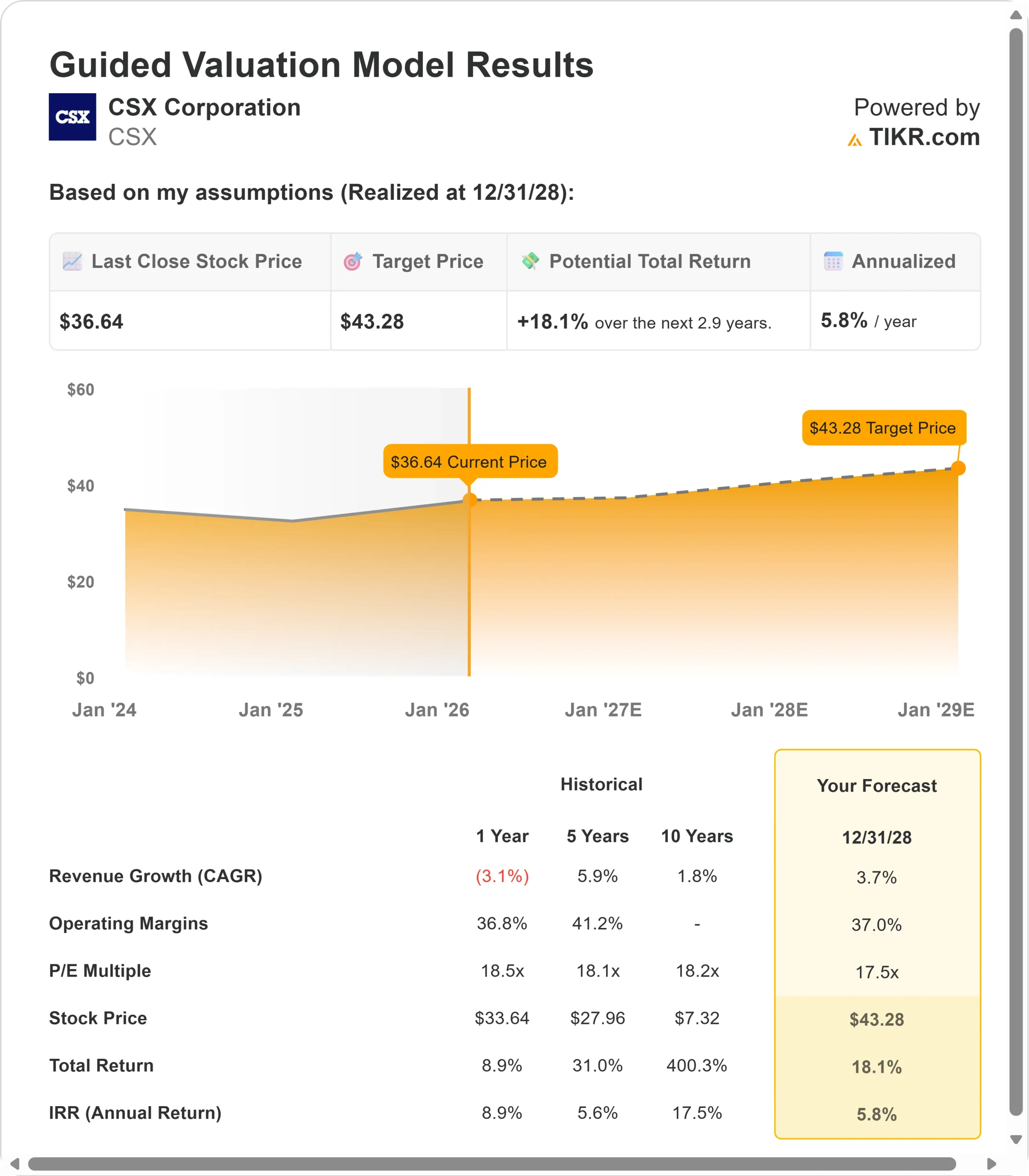
Task: Click the bullseye icon beside Target Price
Action: point(352,261)
